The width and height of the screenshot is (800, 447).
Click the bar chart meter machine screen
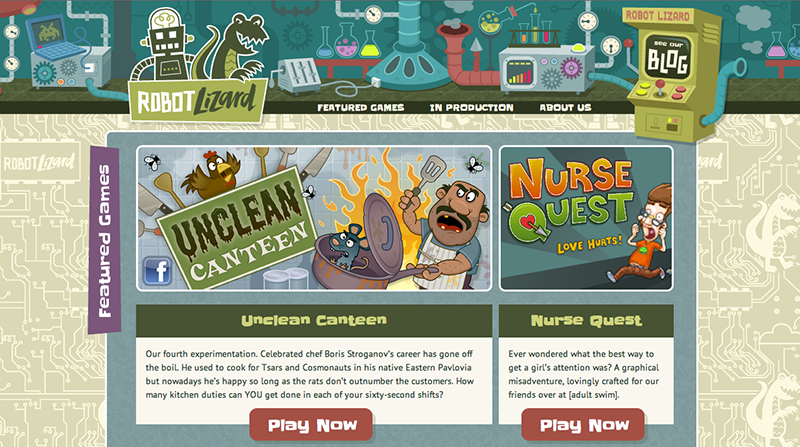pos(519,72)
